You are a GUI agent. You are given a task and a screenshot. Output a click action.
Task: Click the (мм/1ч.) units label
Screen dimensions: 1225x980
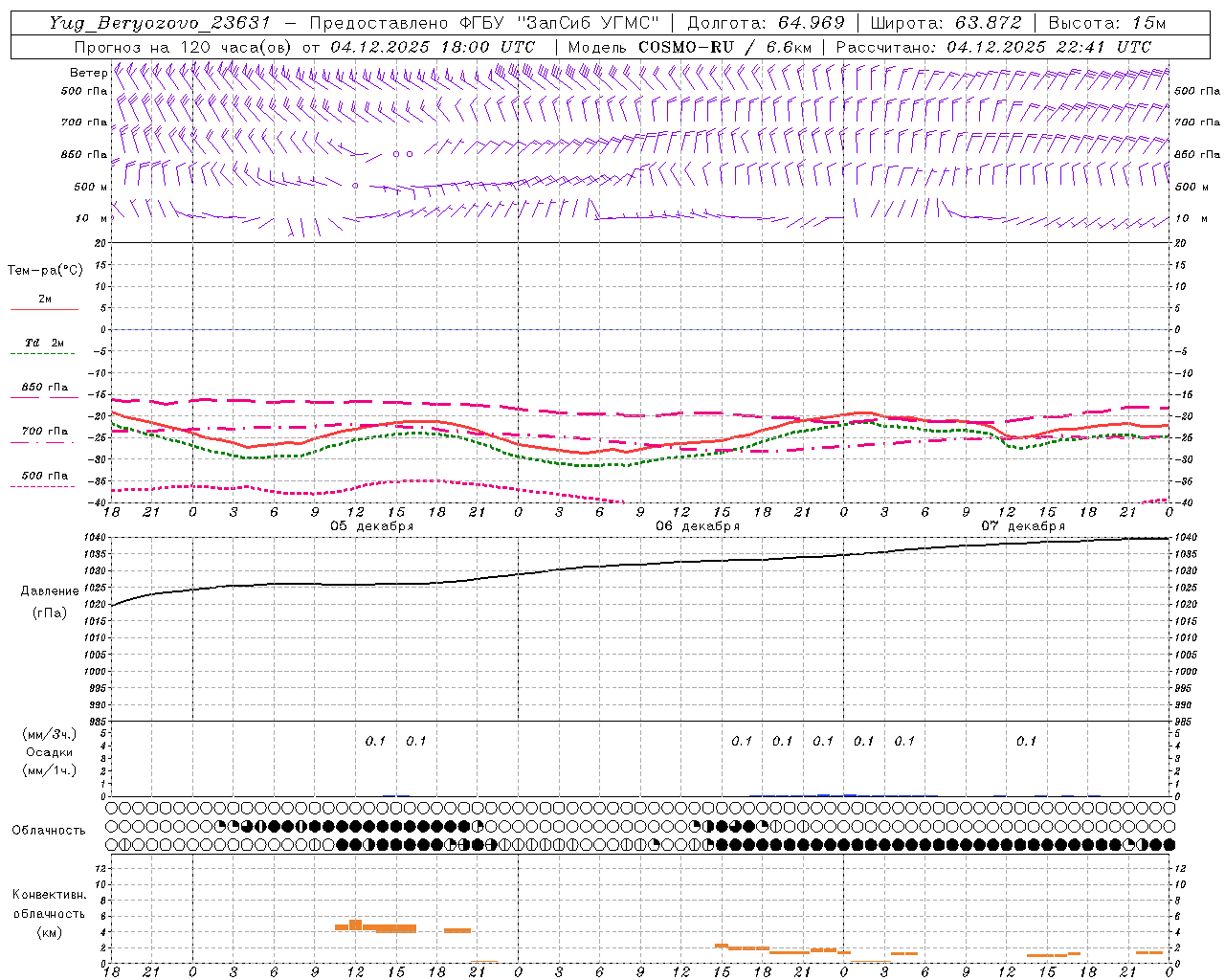49,770
